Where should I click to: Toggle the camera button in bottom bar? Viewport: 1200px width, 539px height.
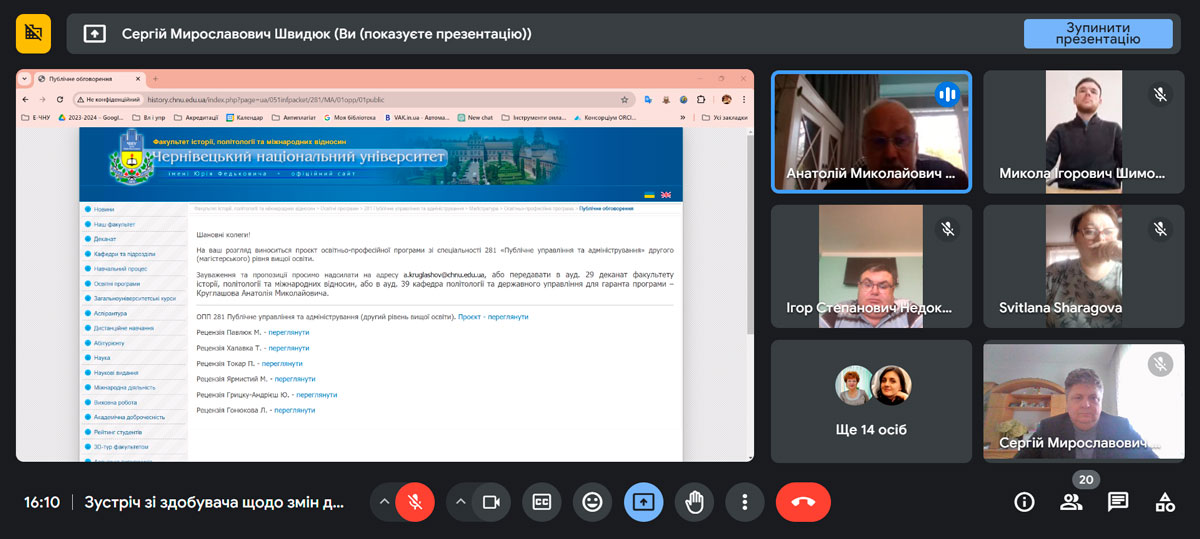(x=491, y=502)
